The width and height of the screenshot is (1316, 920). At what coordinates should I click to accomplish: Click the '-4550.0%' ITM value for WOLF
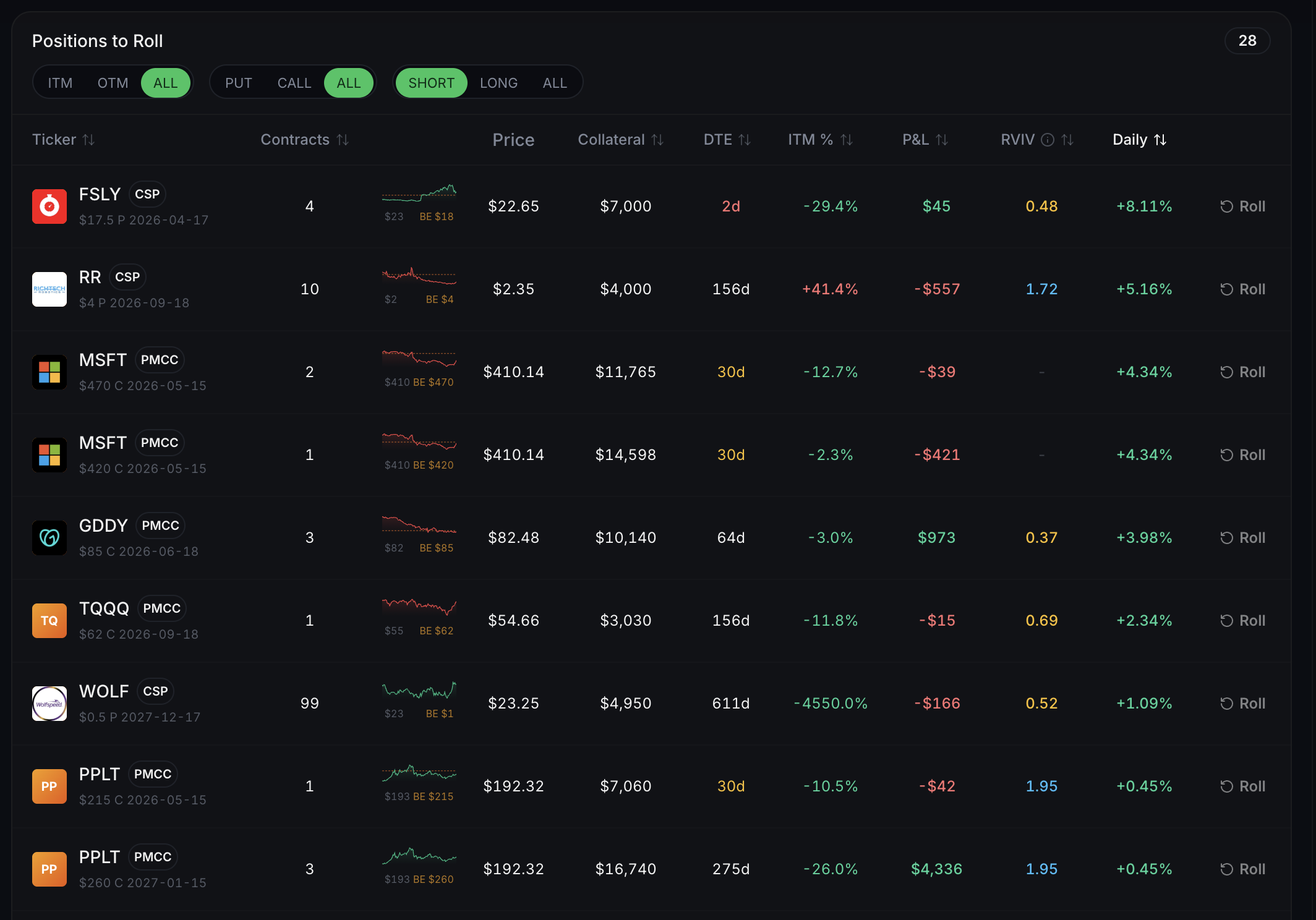831,704
